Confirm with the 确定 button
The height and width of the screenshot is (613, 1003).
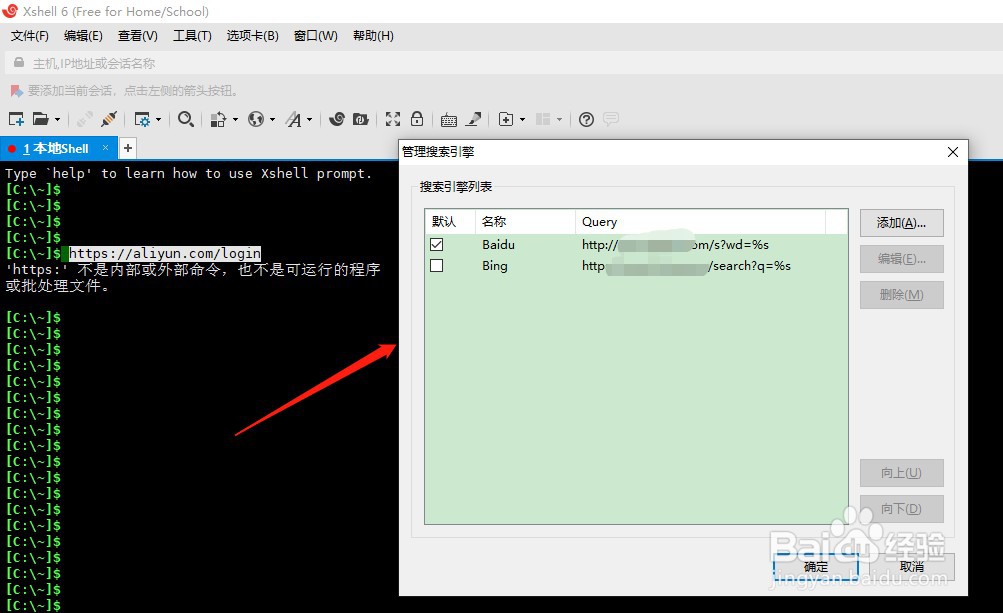click(x=816, y=567)
